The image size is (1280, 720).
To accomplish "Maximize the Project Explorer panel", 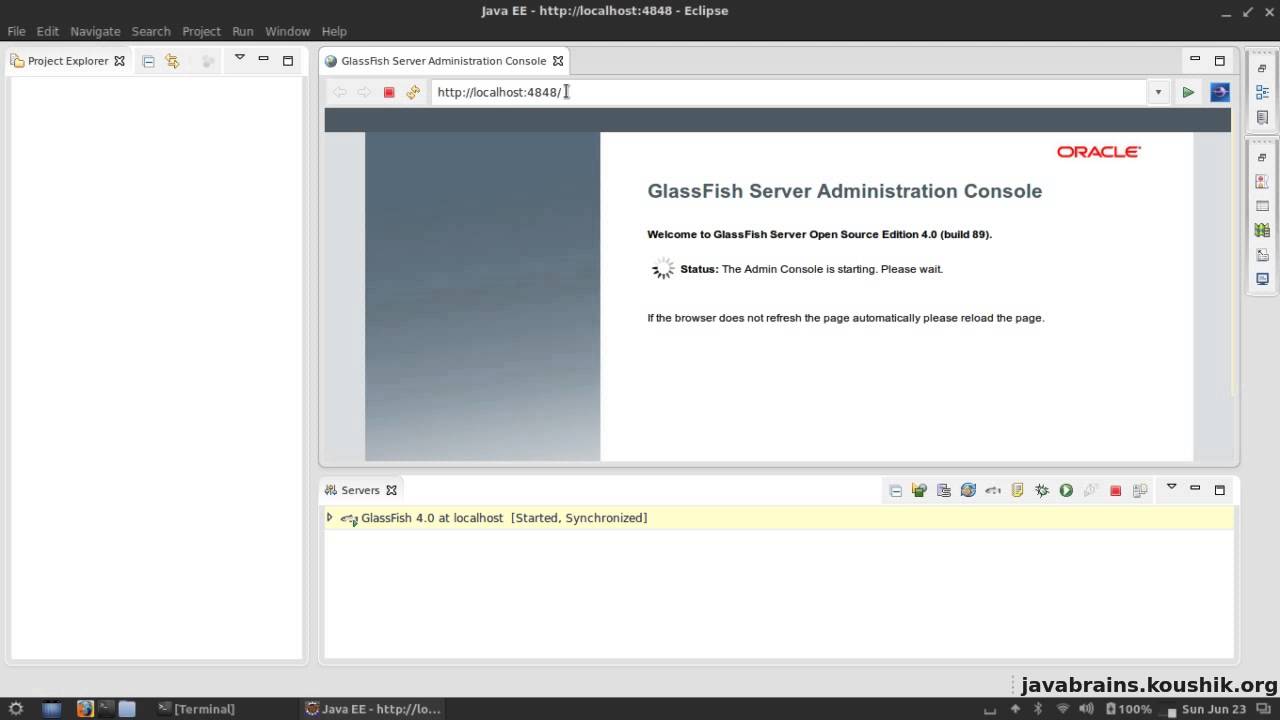I will tap(288, 60).
